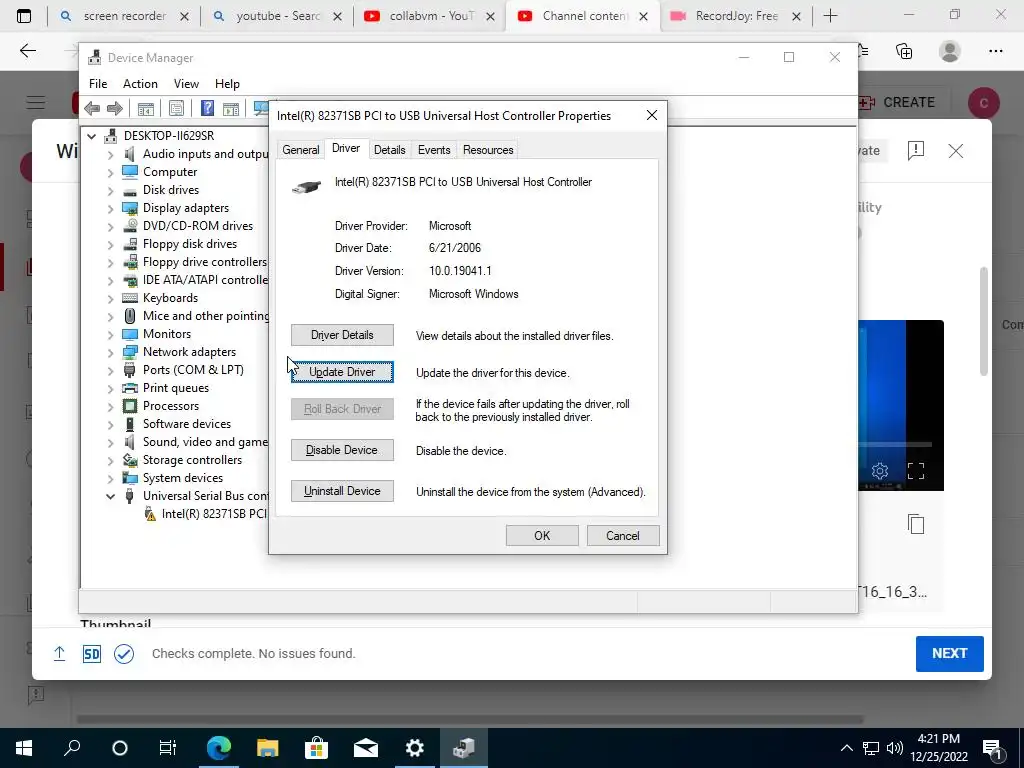
Task: Select the DVD/CD-ROM drives disc icon
Action: 130,226
